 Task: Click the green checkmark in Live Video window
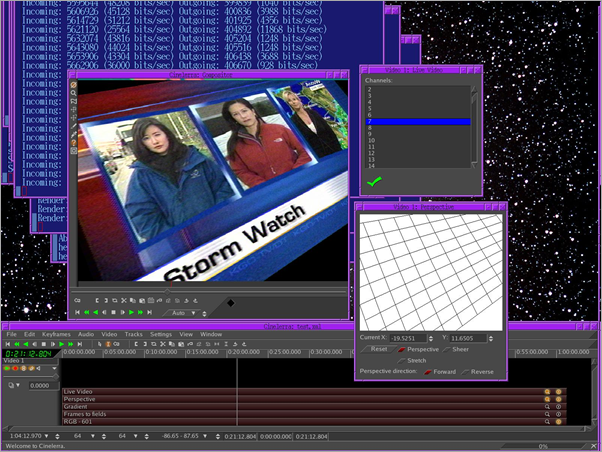tap(374, 181)
